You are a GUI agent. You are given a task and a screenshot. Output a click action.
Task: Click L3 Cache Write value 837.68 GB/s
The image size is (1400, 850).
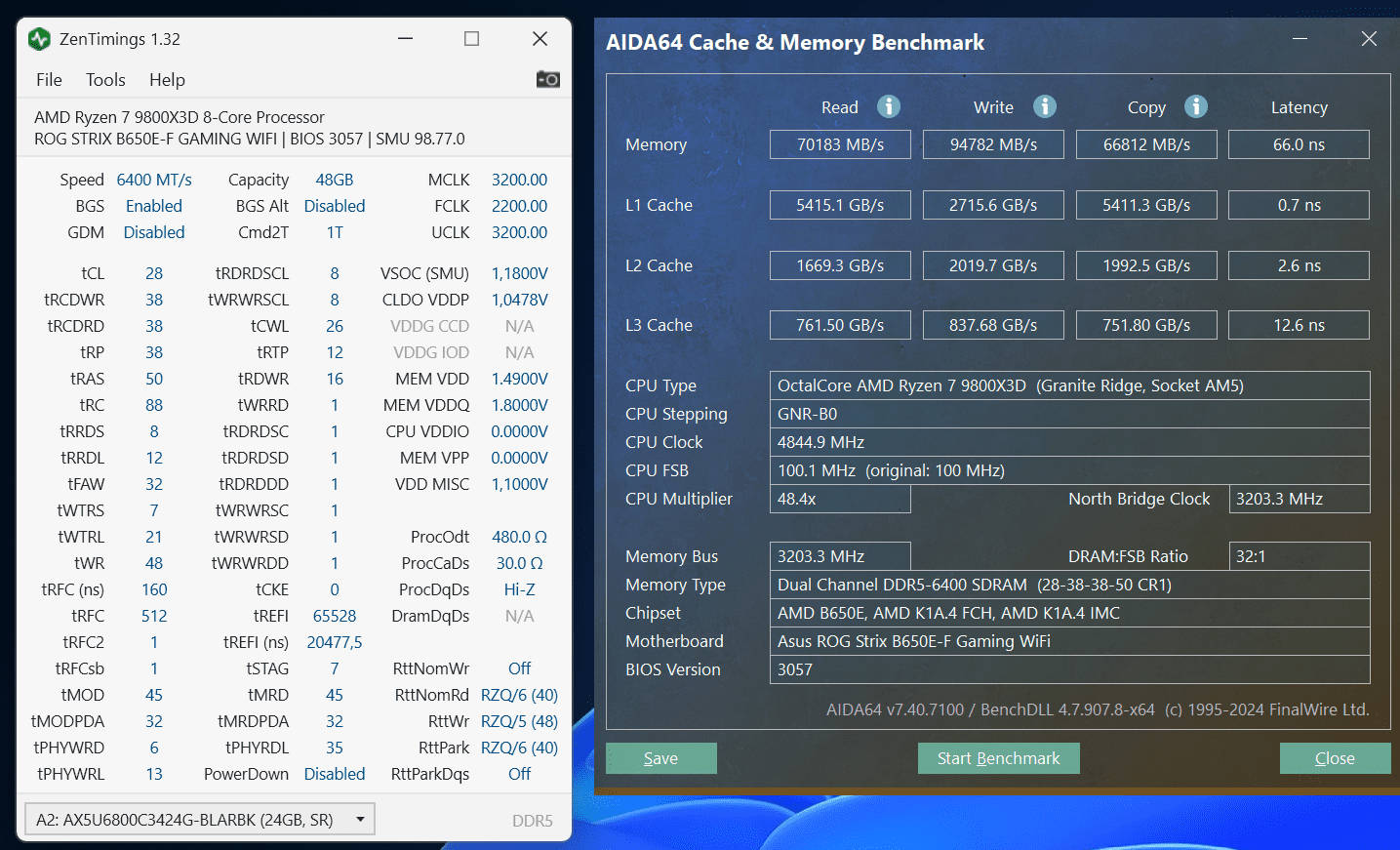pos(993,325)
